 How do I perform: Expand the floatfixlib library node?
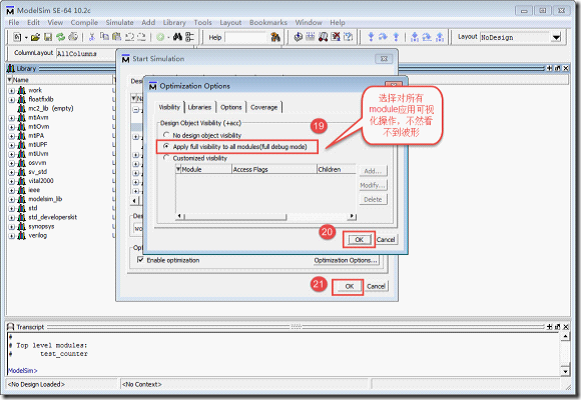point(11,100)
